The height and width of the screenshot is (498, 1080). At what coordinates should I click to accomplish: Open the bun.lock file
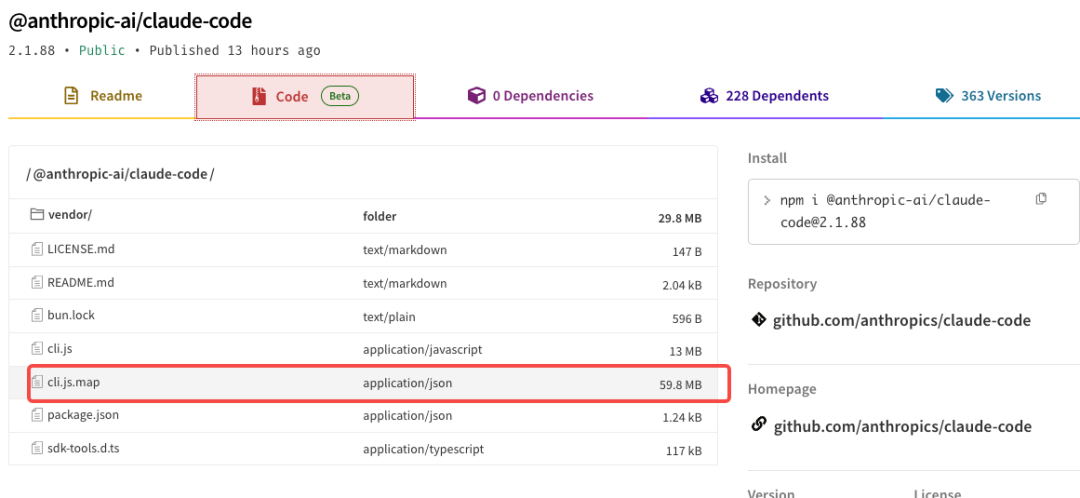click(x=71, y=315)
